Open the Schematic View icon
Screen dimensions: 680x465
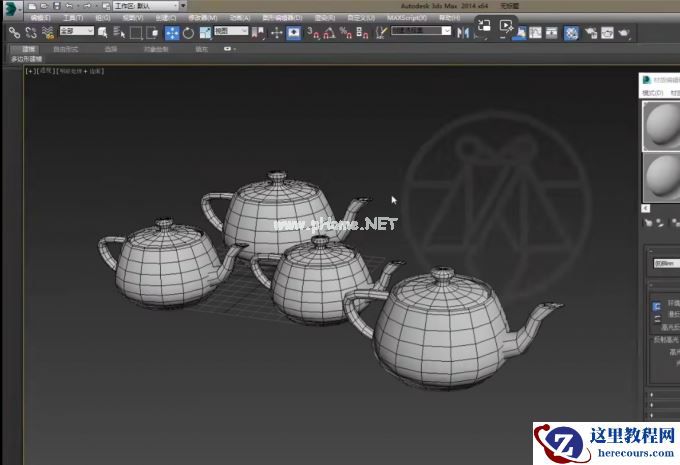552,33
